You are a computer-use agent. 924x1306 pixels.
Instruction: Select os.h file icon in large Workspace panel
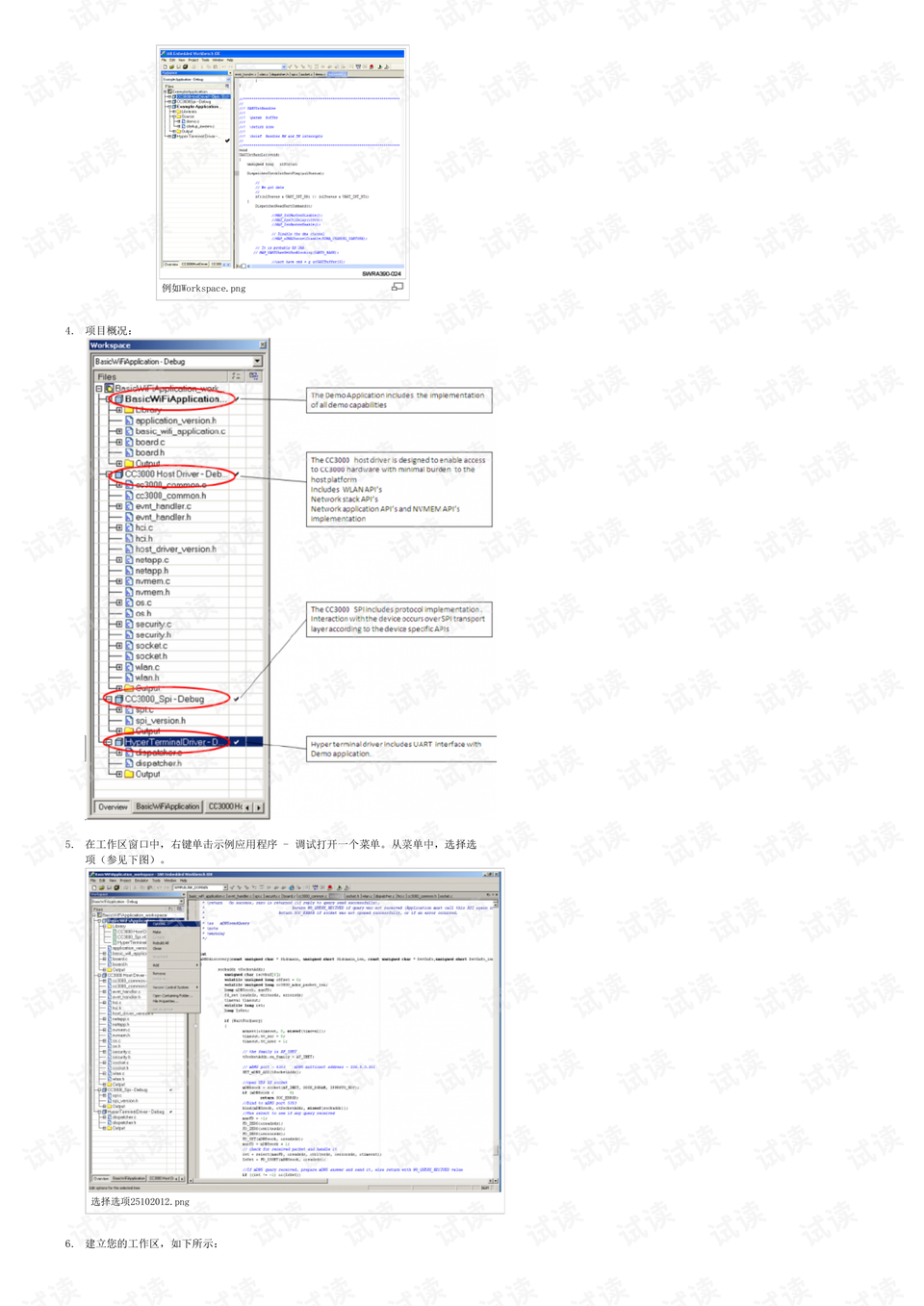point(129,613)
